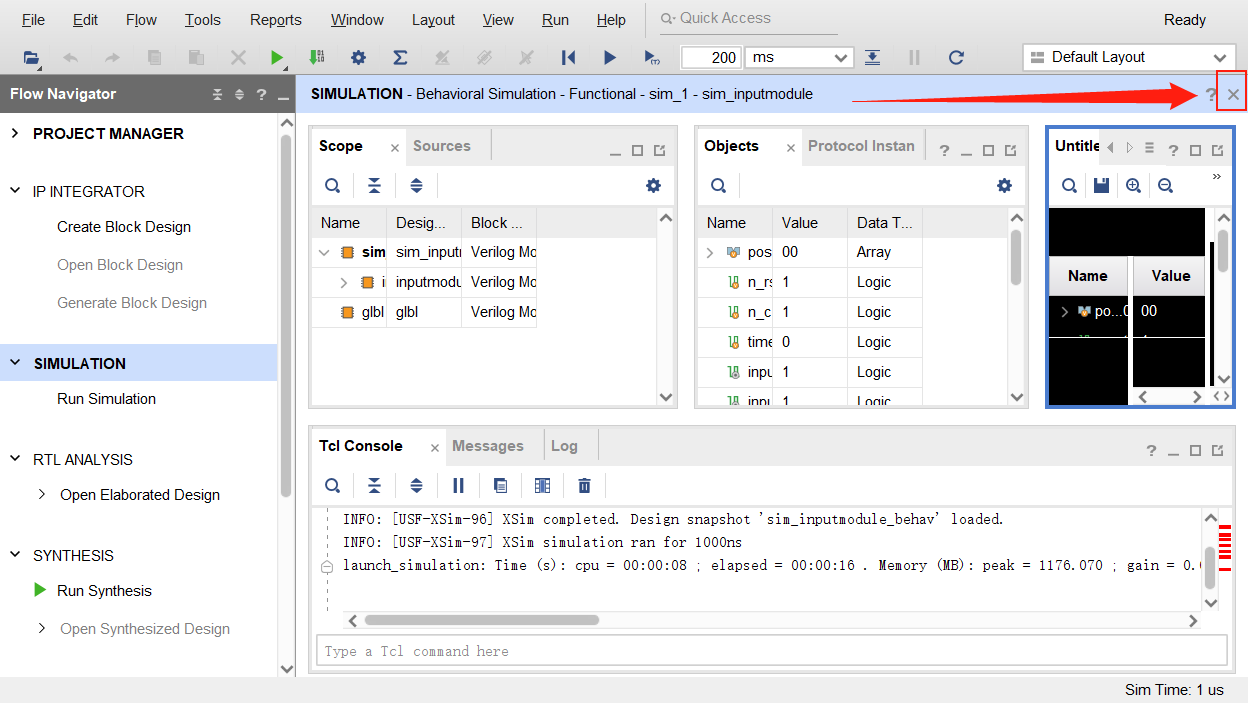Collapse the sim_inputmodule scope entry
Image resolution: width=1248 pixels, height=703 pixels.
pos(324,252)
